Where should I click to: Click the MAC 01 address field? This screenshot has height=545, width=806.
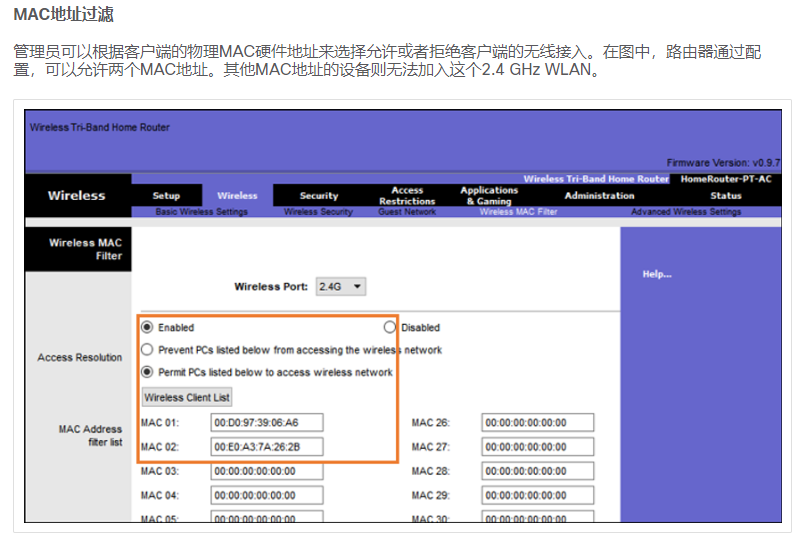point(267,423)
